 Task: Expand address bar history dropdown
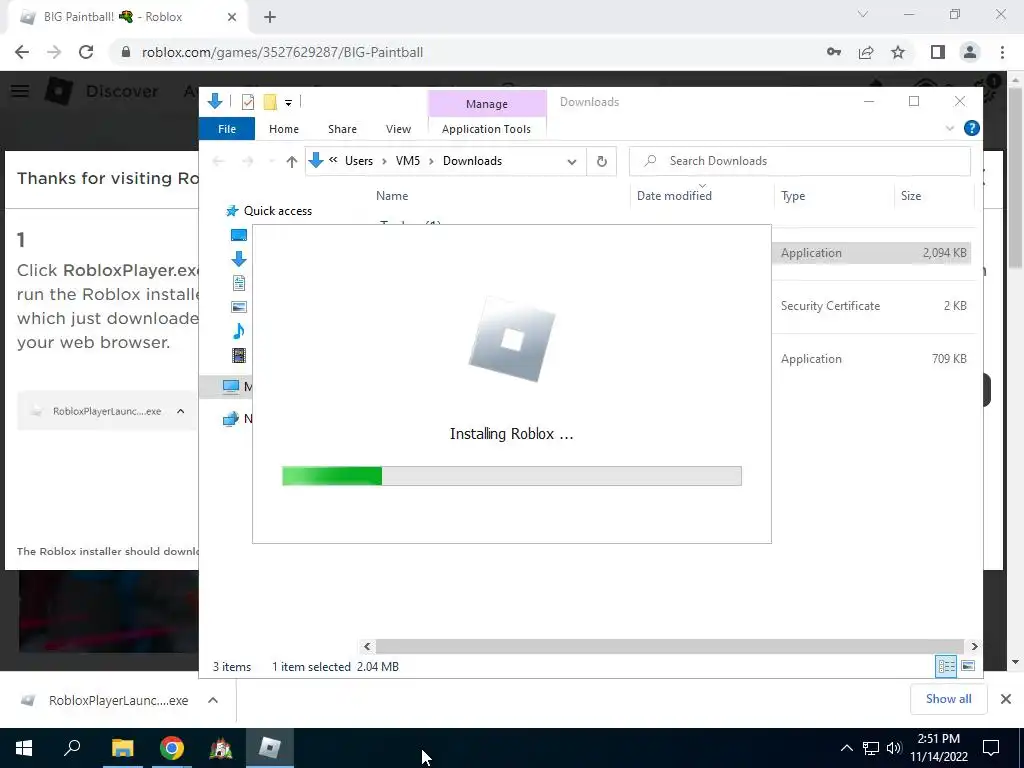[x=571, y=161]
